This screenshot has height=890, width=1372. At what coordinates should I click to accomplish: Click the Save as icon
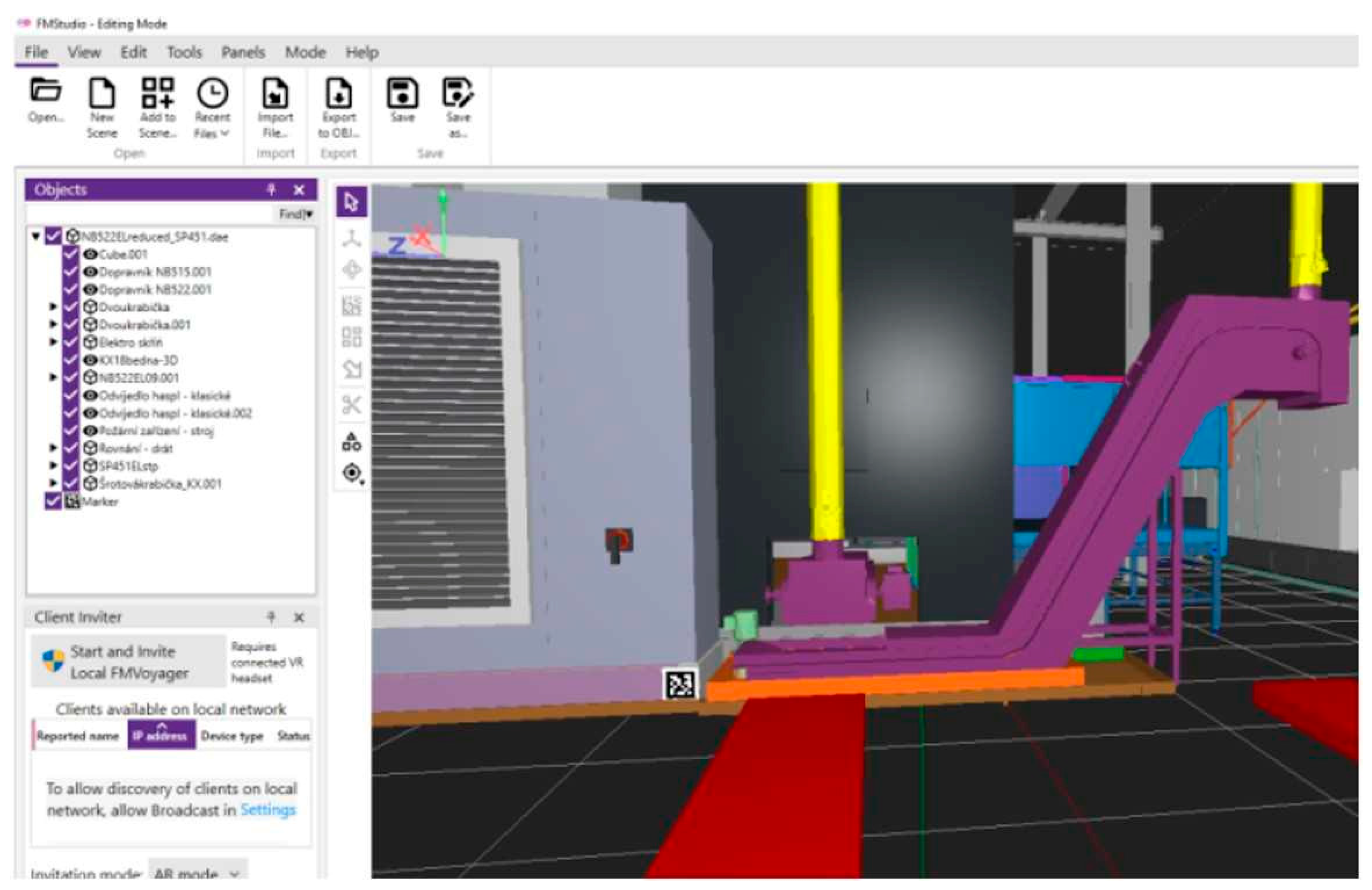(458, 94)
